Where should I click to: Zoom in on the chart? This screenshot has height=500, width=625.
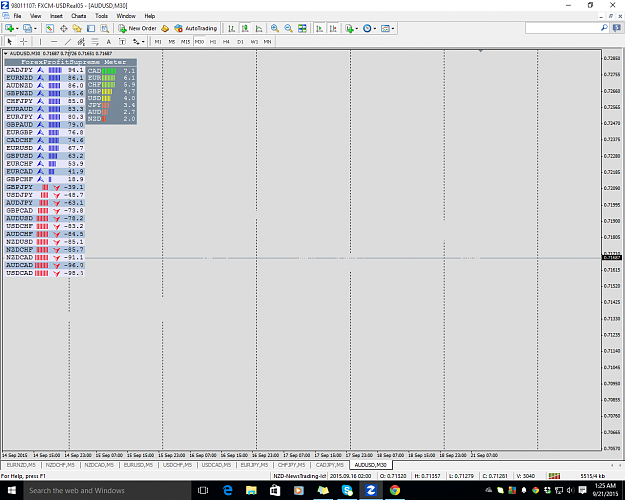(275, 28)
